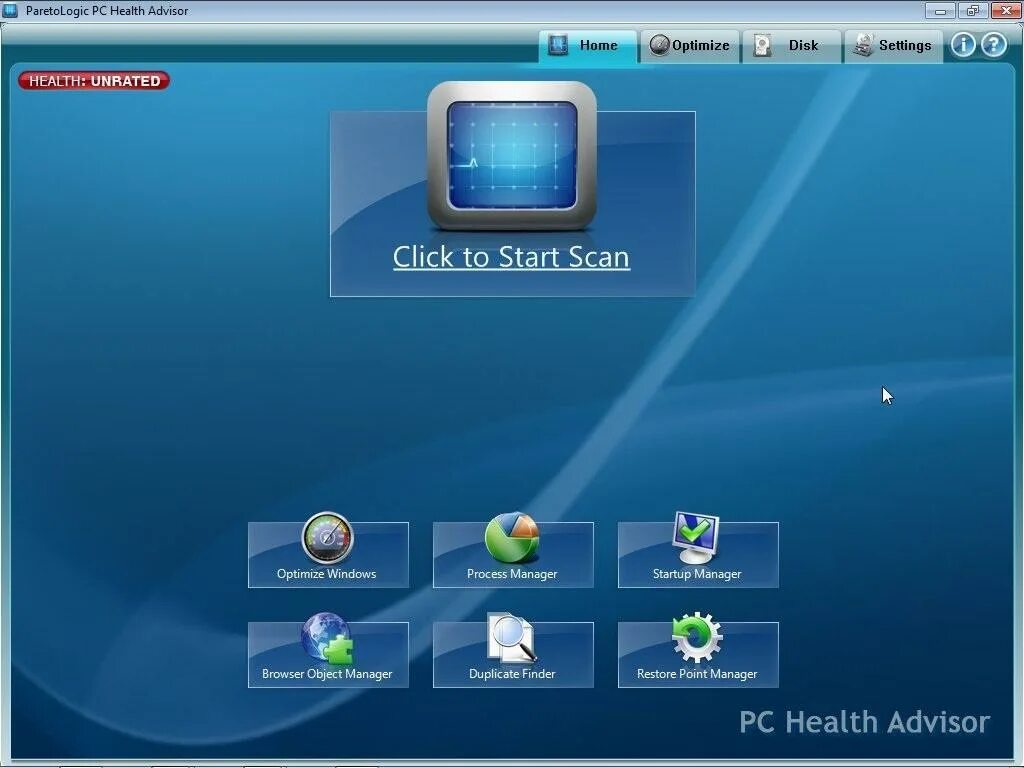Click the gauge icon on the Optimize tab

659,44
